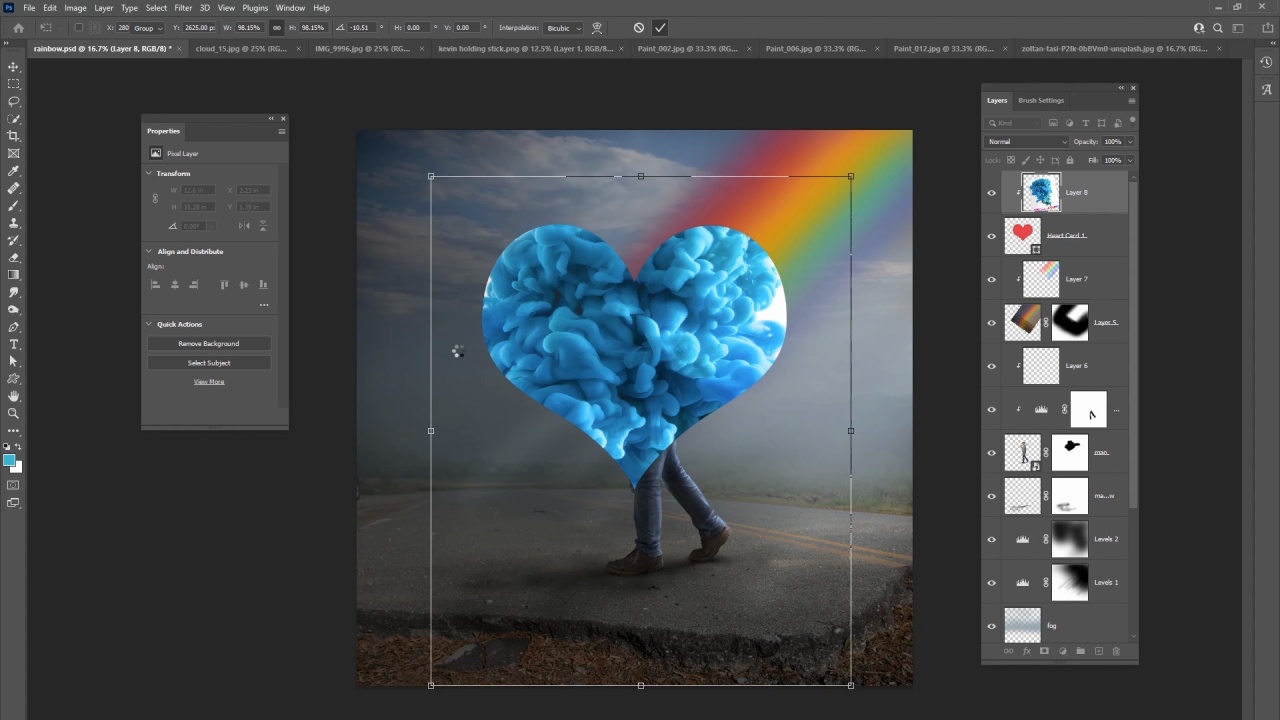Toggle the maintain aspect ratio link

point(277,28)
